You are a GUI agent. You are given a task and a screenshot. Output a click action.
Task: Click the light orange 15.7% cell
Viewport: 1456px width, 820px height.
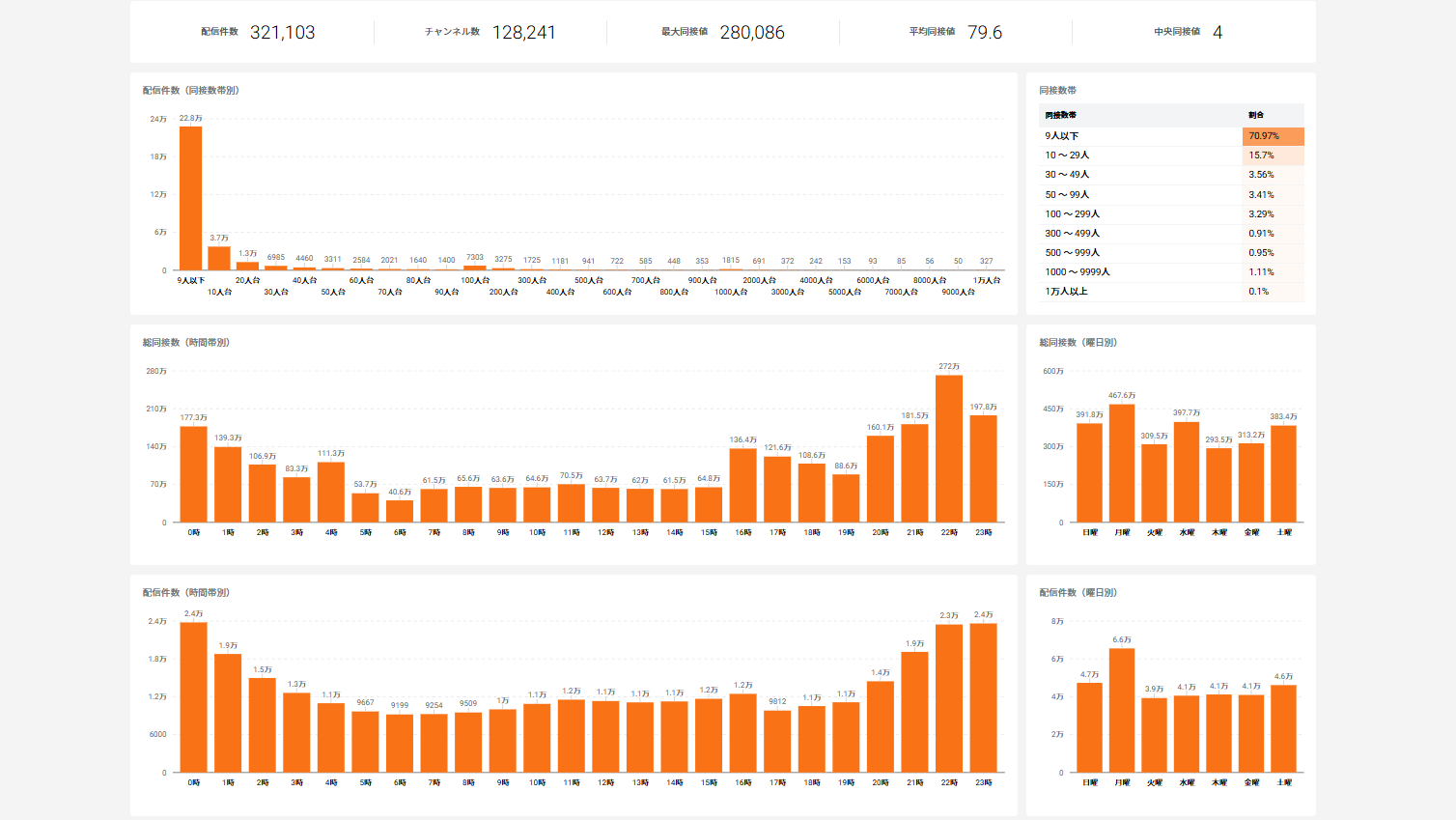1273,156
